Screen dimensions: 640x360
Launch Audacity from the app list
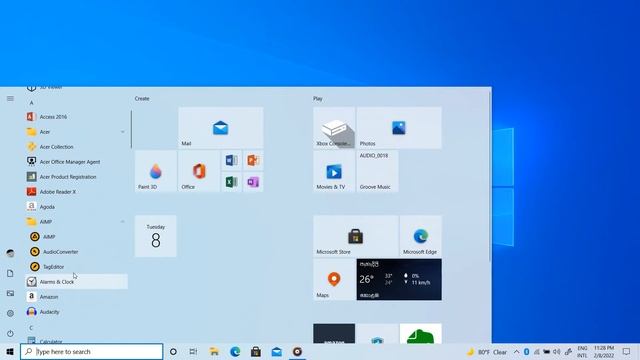click(x=76, y=312)
